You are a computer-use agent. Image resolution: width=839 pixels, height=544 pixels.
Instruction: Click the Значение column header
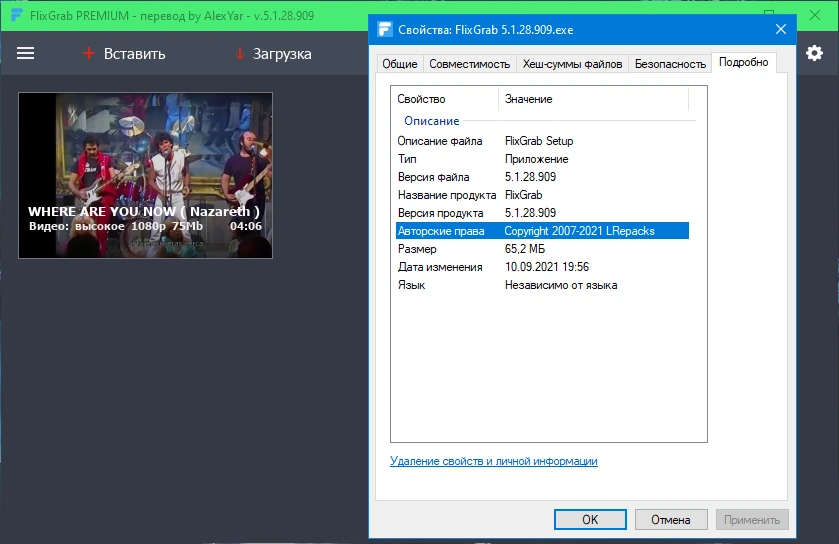pyautogui.click(x=593, y=99)
